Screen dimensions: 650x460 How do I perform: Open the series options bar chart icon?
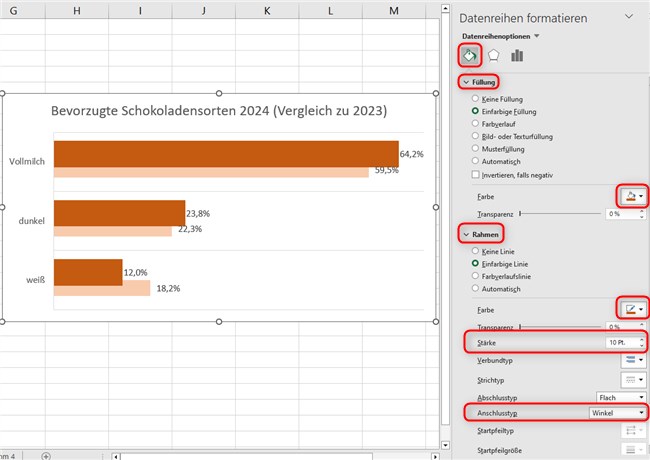[x=517, y=56]
